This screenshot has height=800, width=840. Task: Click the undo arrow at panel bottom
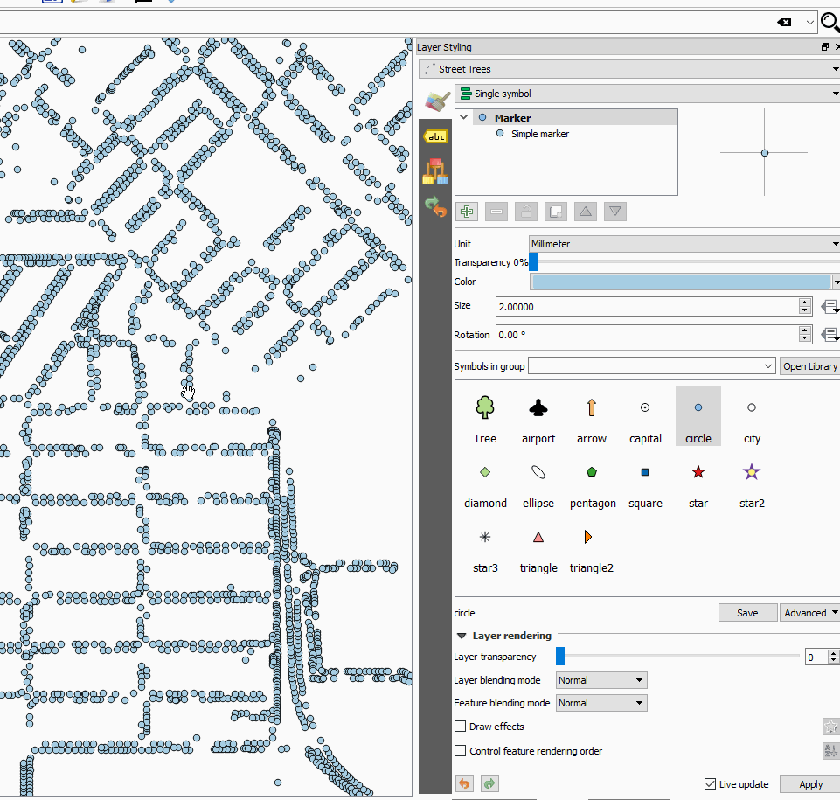point(464,784)
